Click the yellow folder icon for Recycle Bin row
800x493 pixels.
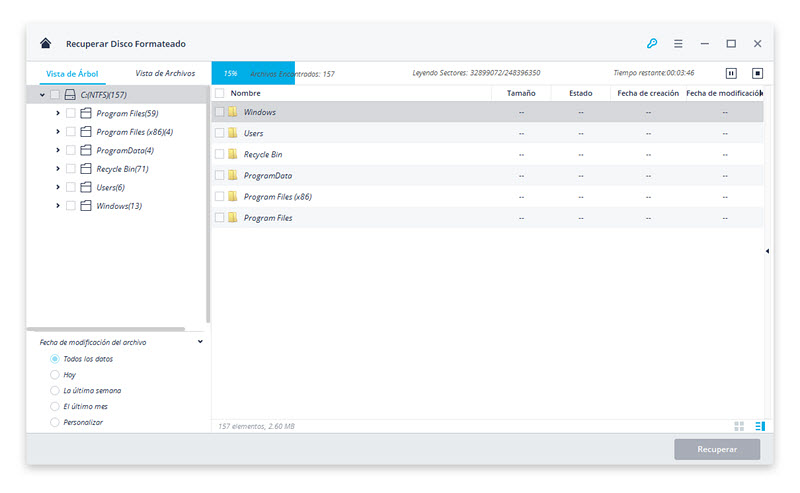[x=233, y=154]
